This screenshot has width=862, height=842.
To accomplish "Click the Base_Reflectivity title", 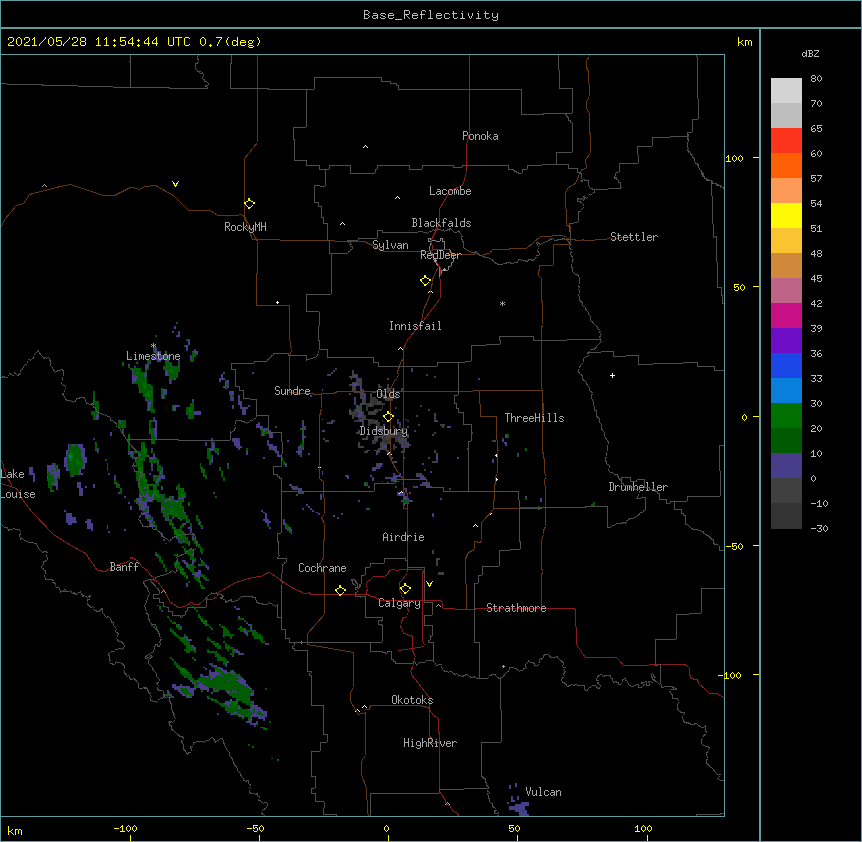I will pyautogui.click(x=431, y=15).
